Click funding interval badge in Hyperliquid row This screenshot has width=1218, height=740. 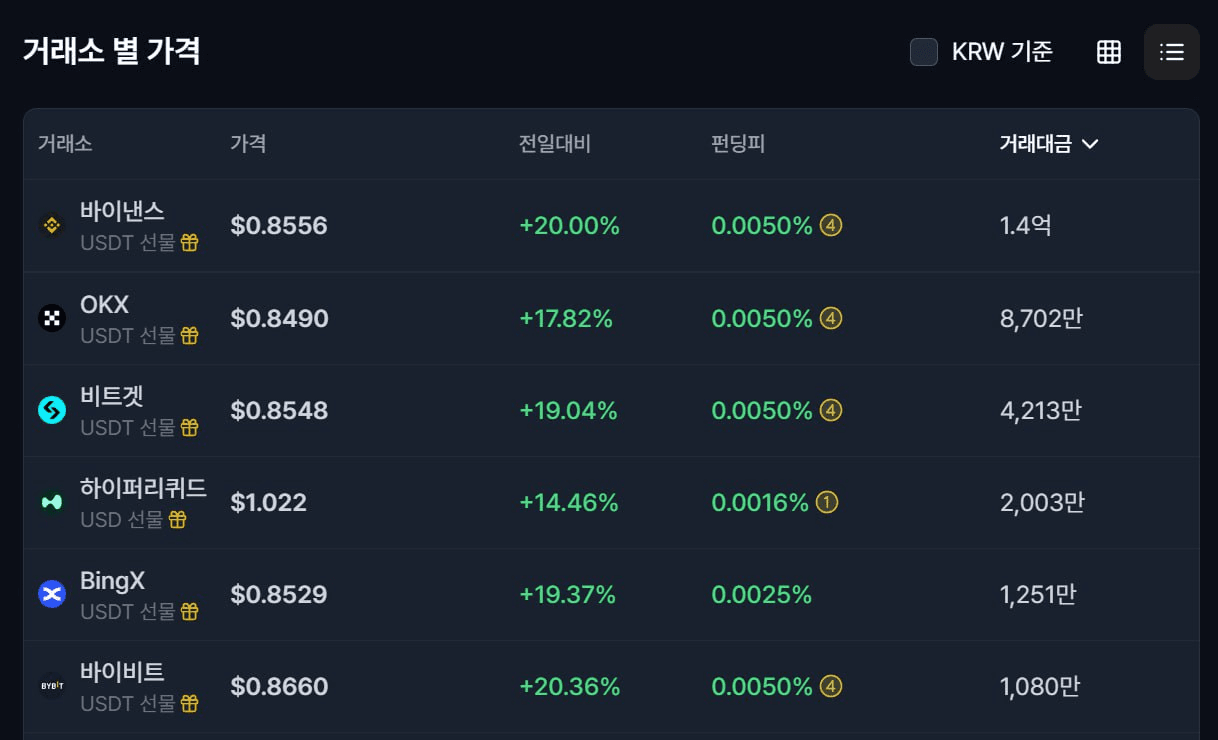tap(826, 502)
